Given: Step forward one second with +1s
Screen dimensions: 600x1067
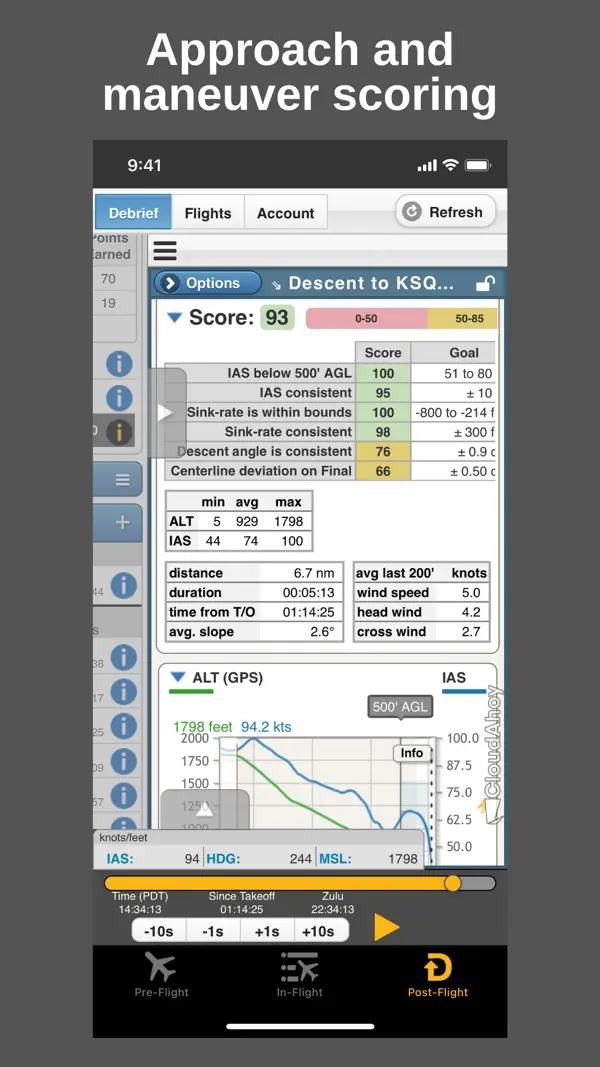Looking at the screenshot, I should point(267,930).
